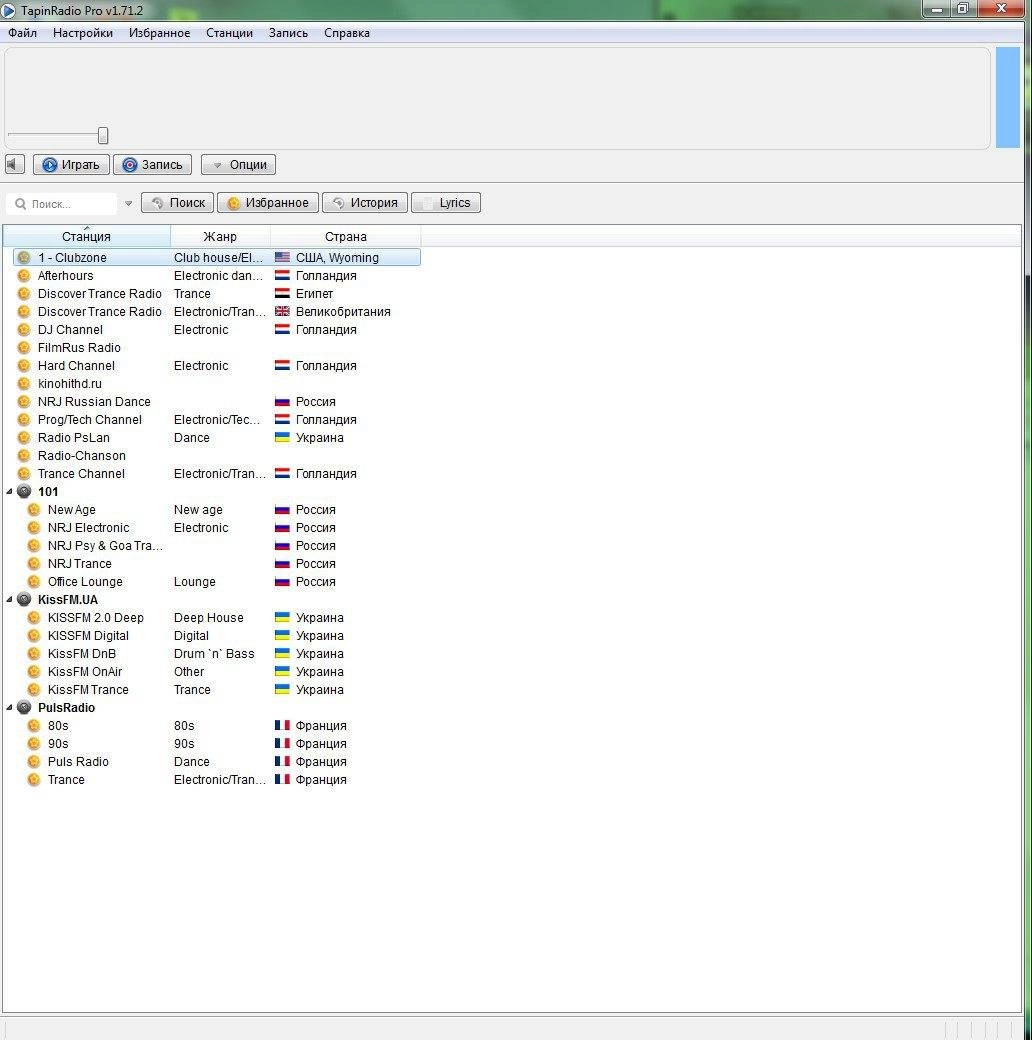Select KISSFM 2.0 Deep station
The image size is (1032, 1040).
pos(96,618)
